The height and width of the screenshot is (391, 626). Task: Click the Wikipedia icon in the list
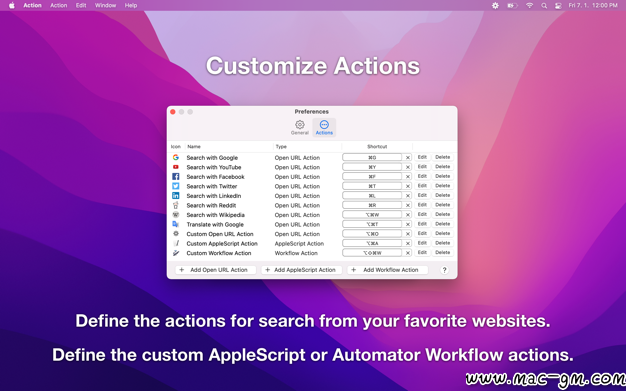[176, 214]
